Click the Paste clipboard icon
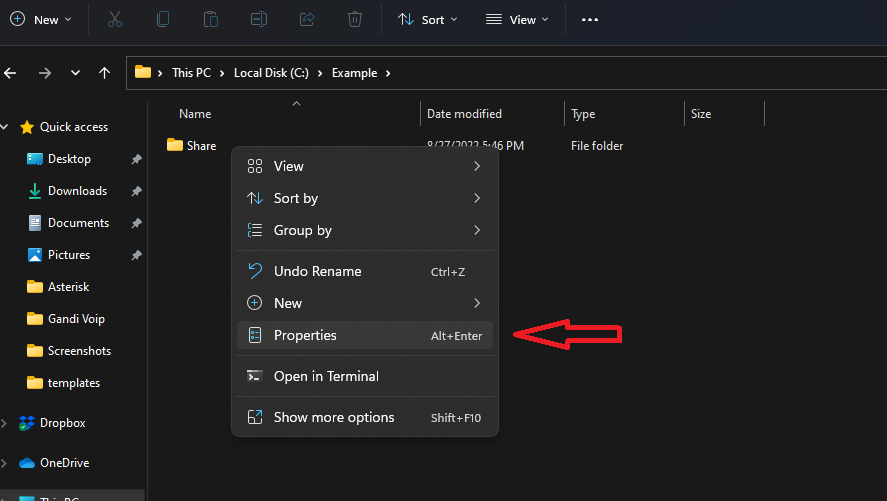Image resolution: width=887 pixels, height=501 pixels. click(x=210, y=19)
